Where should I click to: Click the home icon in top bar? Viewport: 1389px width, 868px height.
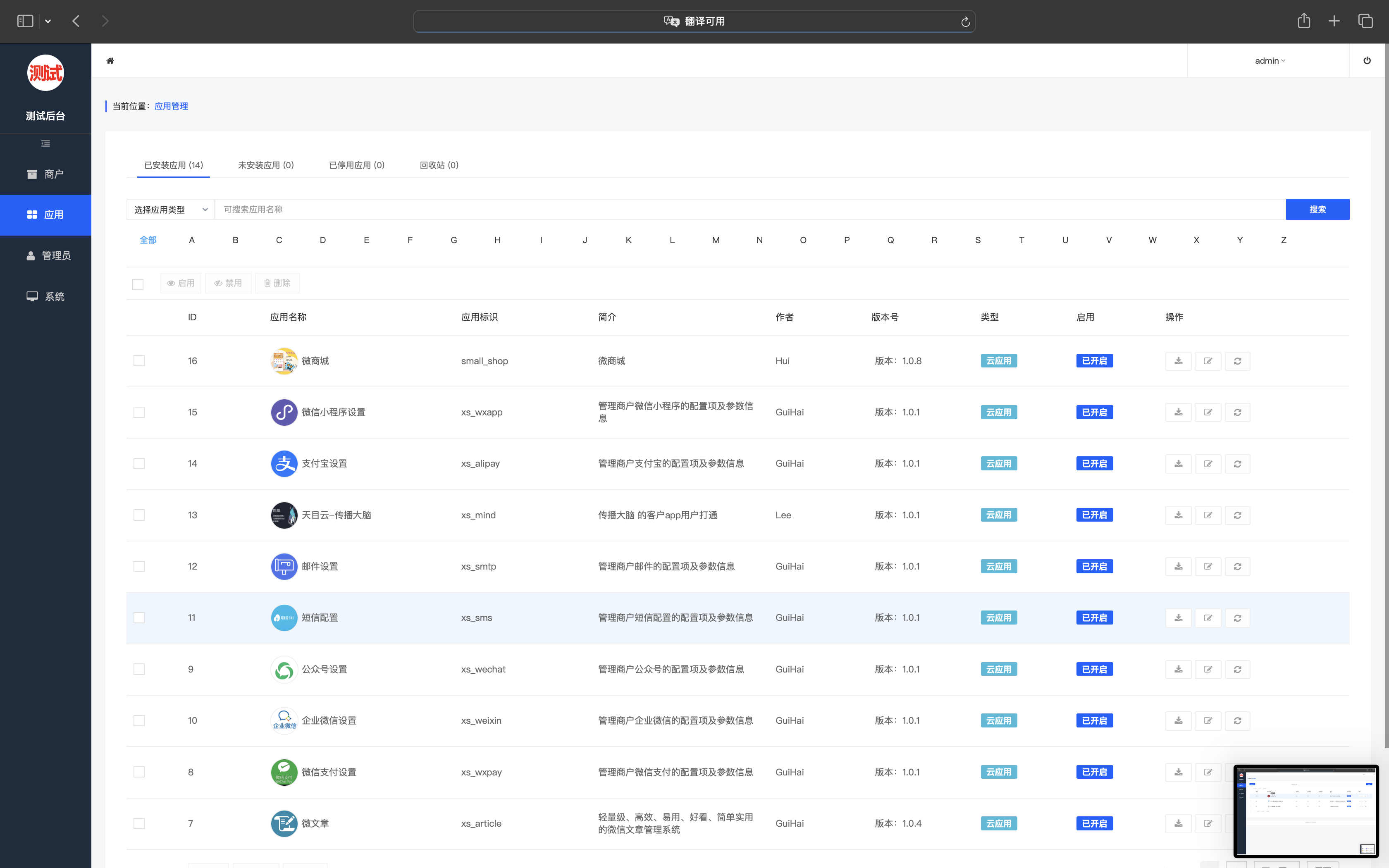tap(110, 61)
